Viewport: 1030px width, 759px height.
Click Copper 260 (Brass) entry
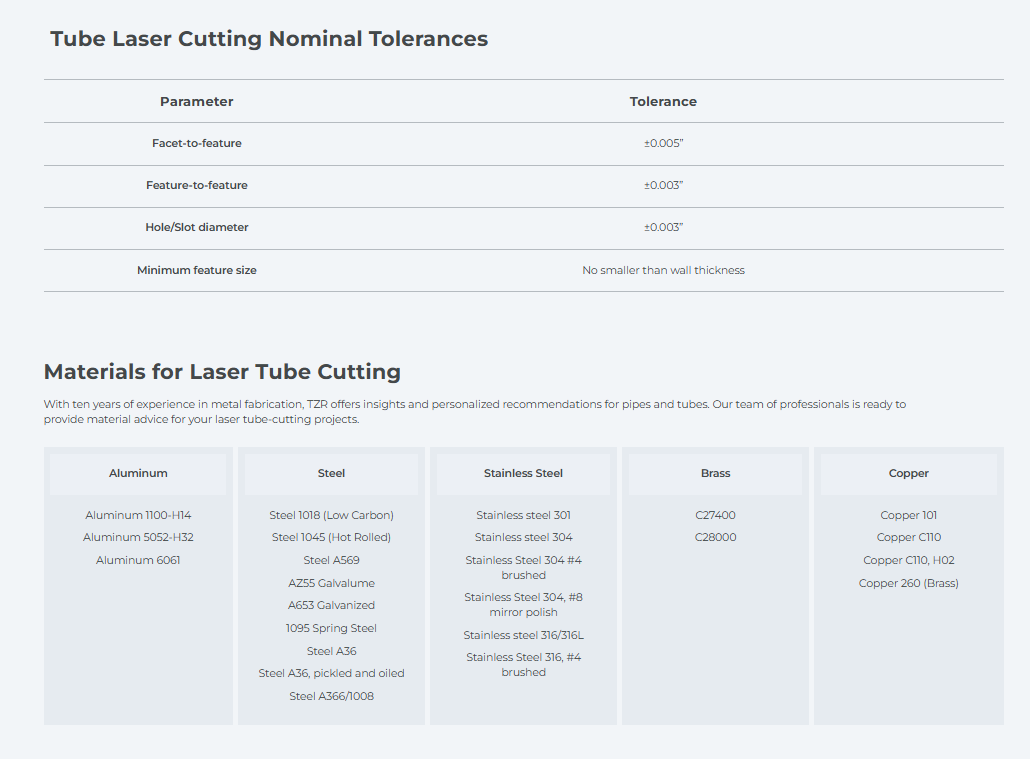pyautogui.click(x=908, y=584)
